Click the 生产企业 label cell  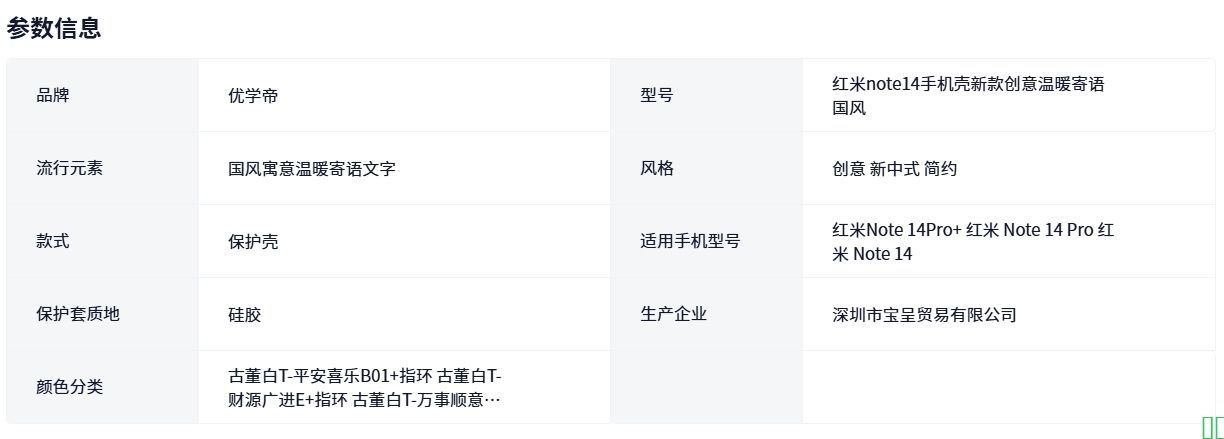pyautogui.click(x=673, y=314)
